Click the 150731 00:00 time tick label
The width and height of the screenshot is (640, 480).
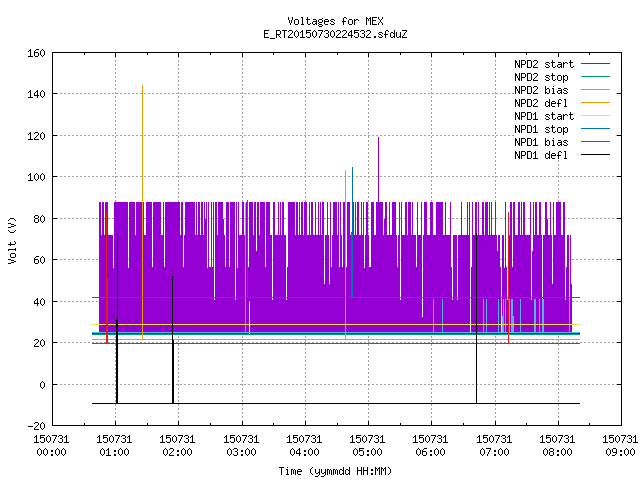point(51,446)
